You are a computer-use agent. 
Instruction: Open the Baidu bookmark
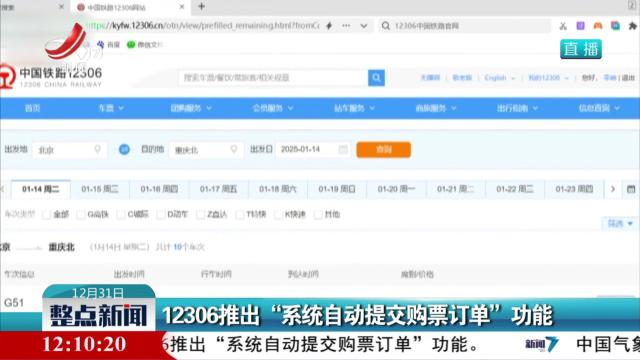click(x=109, y=44)
